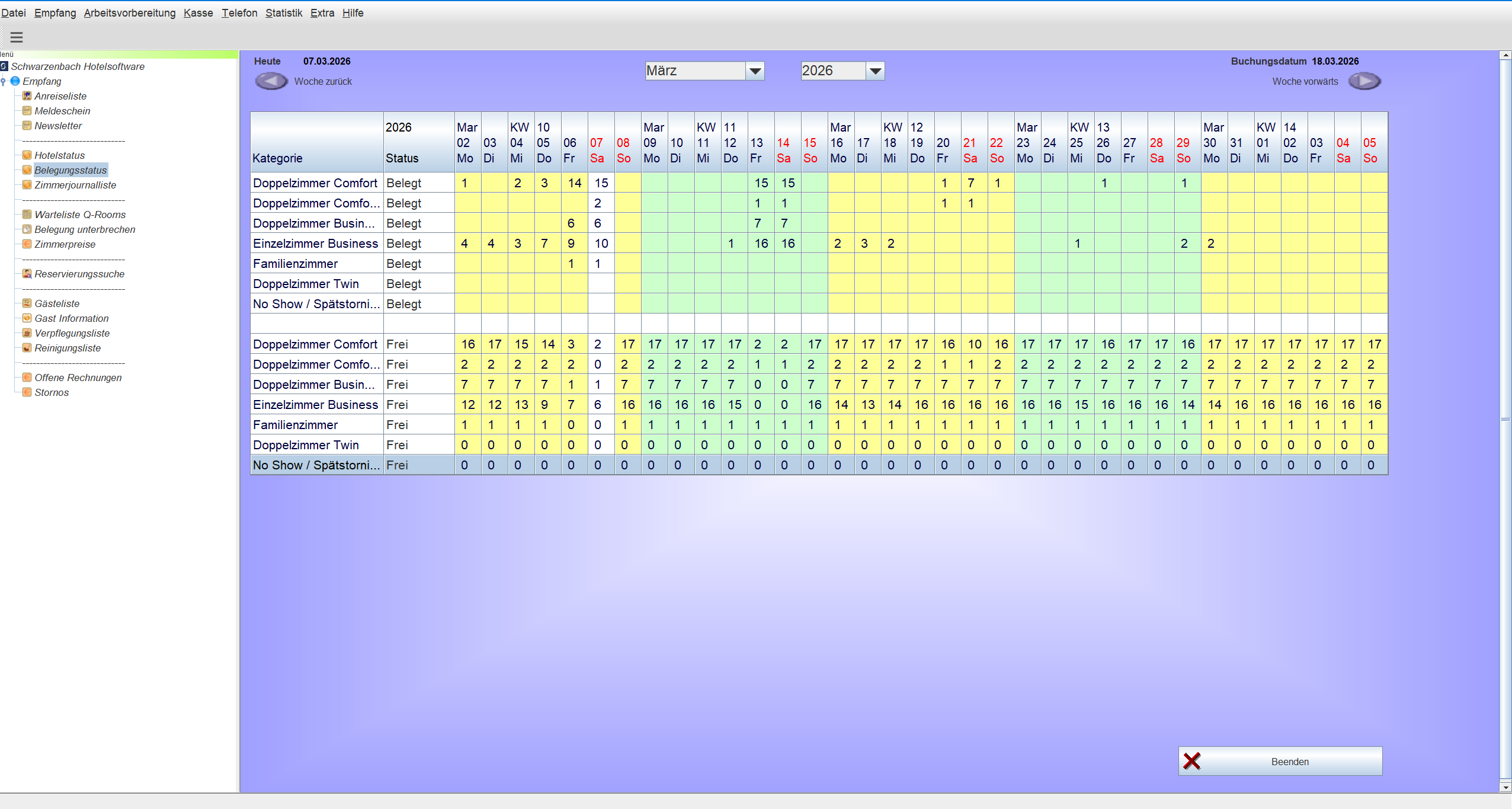This screenshot has height=809, width=1512.
Task: Open the Gästeliste icon
Action: (x=27, y=303)
